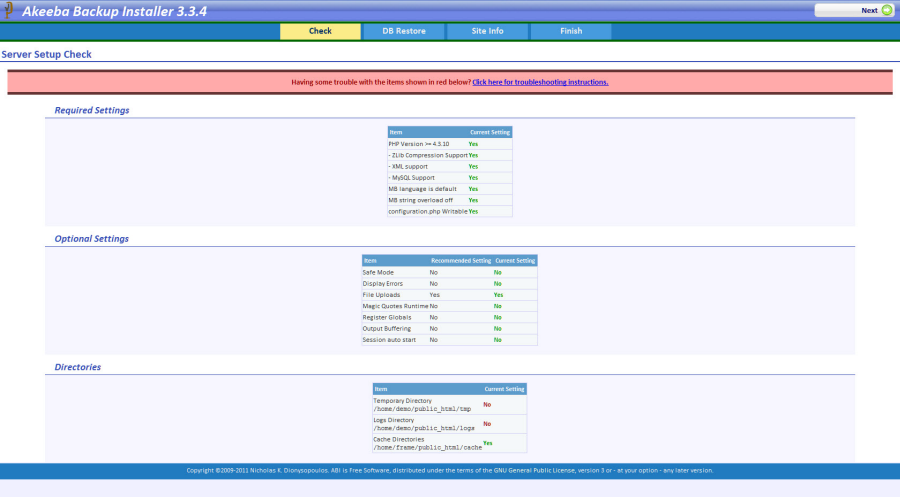The image size is (900, 497).
Task: Switch to the Site Info tab
Action: 487,31
